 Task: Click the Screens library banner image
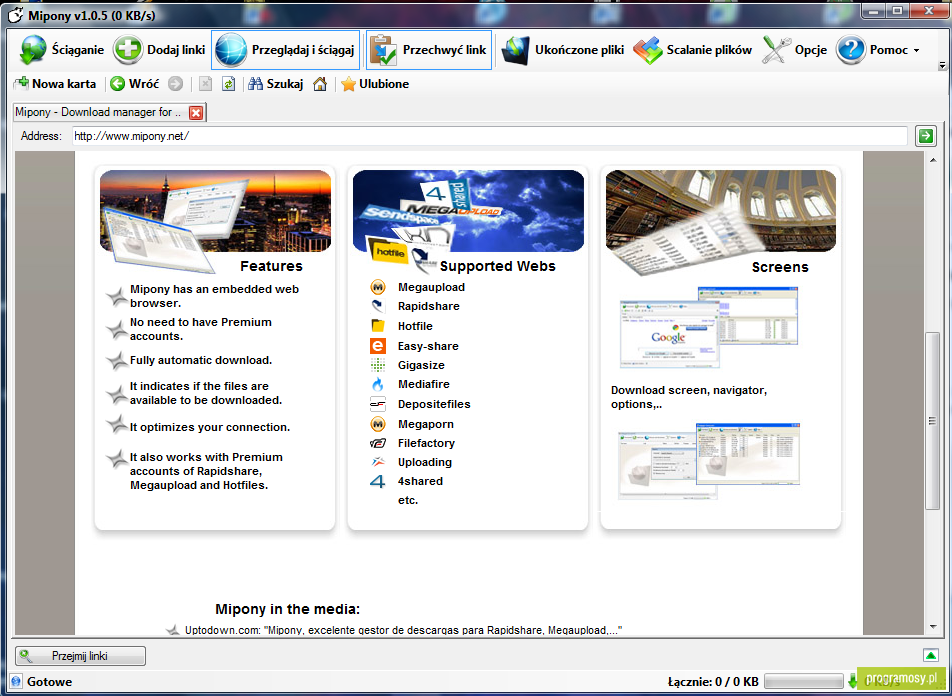point(721,211)
